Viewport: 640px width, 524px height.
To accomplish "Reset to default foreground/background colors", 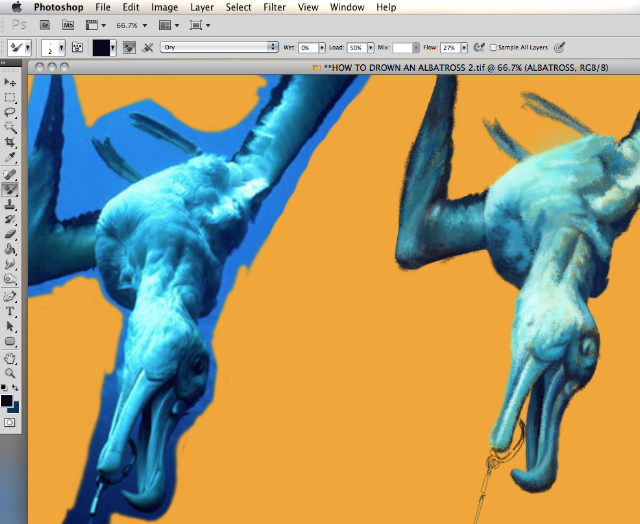I will [x=4, y=387].
